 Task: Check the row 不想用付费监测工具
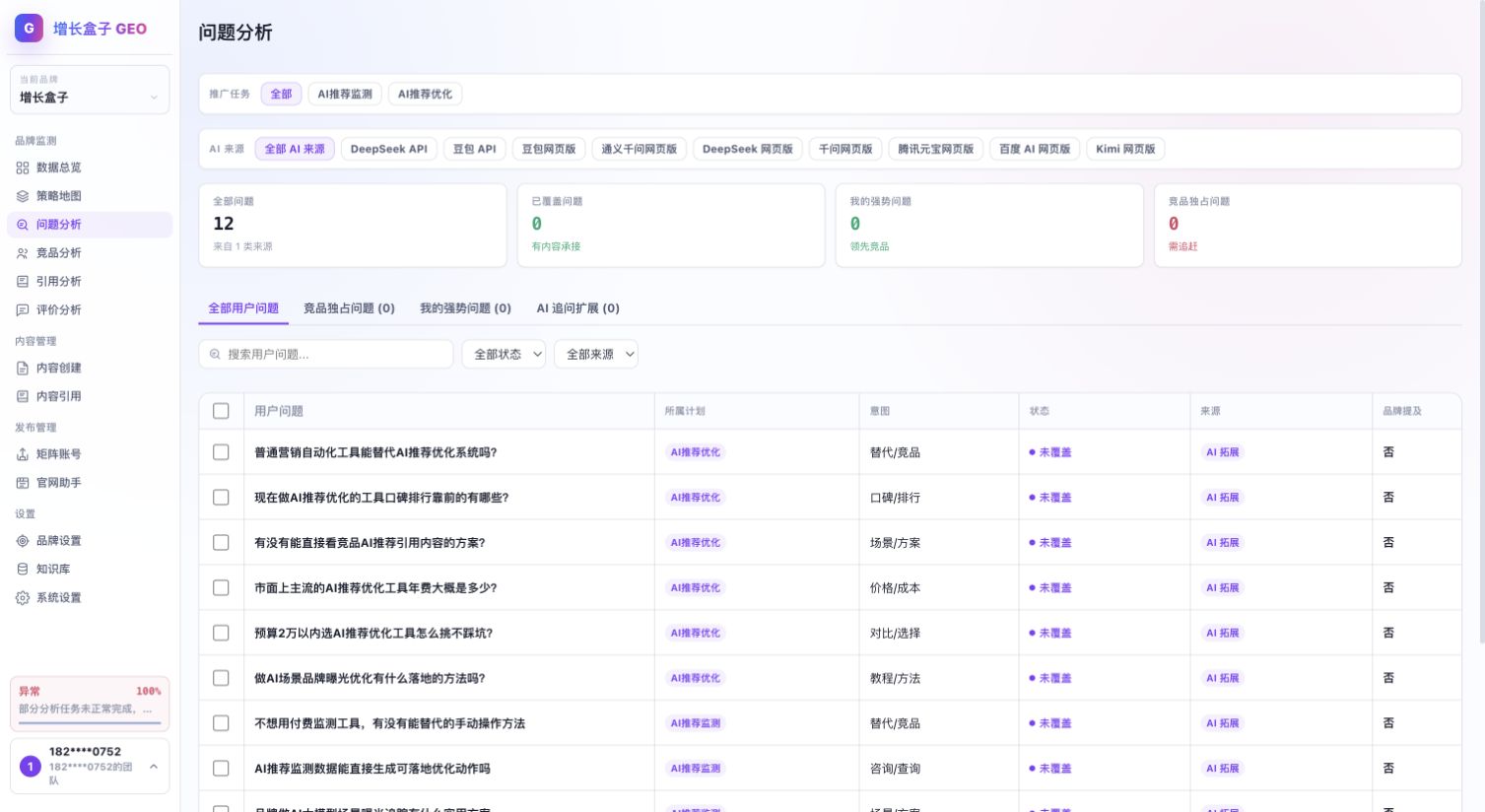[x=221, y=723]
